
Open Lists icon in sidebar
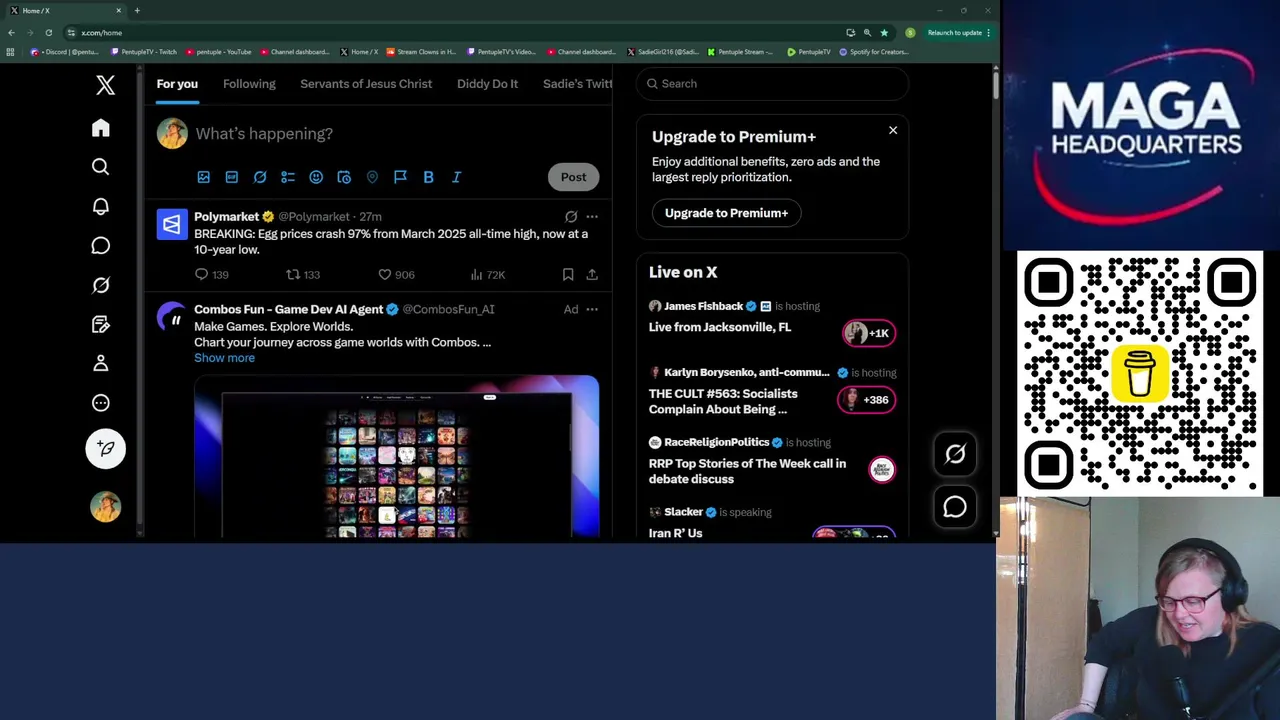click(100, 324)
